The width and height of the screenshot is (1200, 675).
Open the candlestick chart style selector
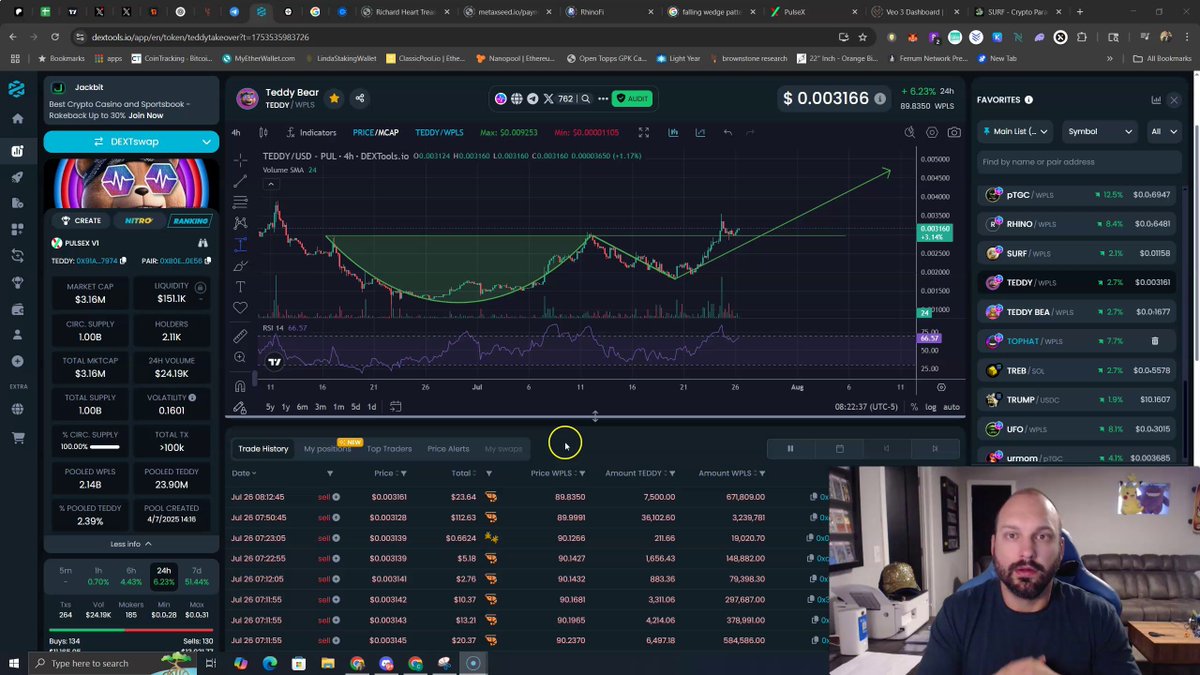click(263, 132)
